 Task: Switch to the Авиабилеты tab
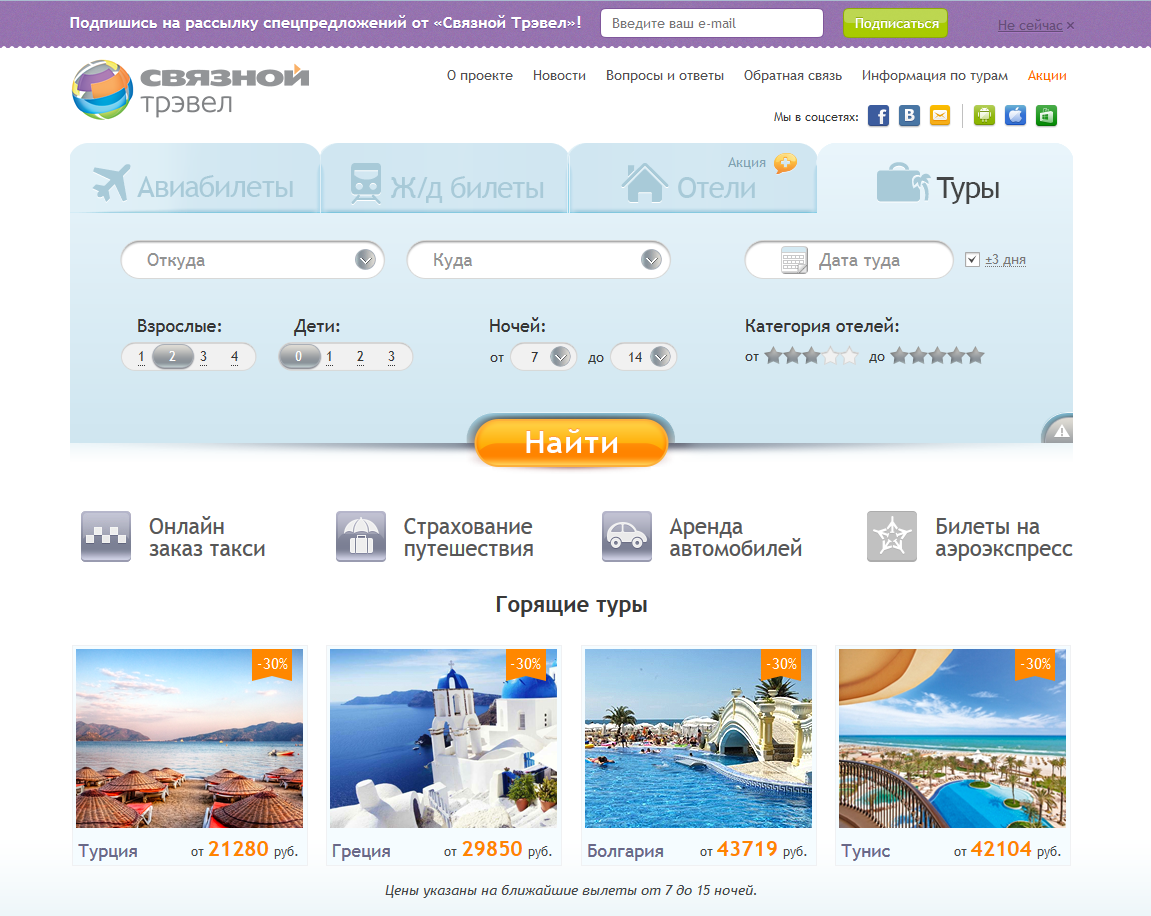tap(195, 186)
